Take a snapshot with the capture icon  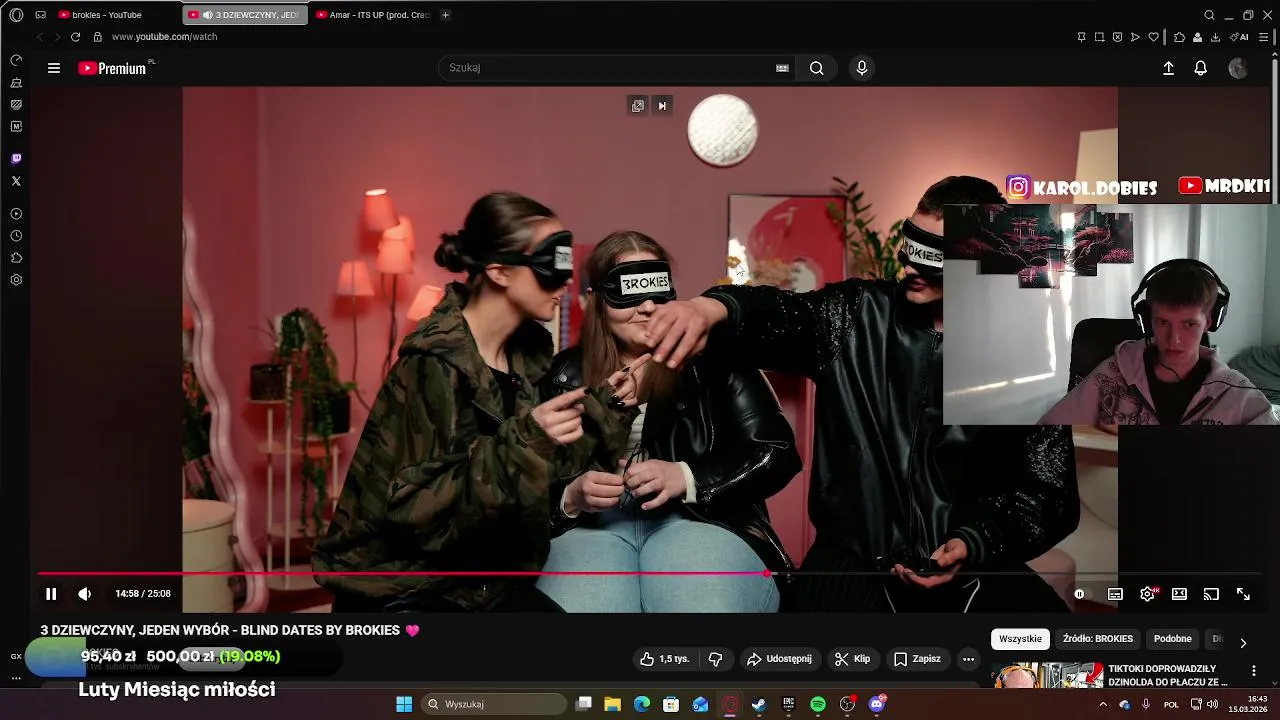coord(1099,37)
